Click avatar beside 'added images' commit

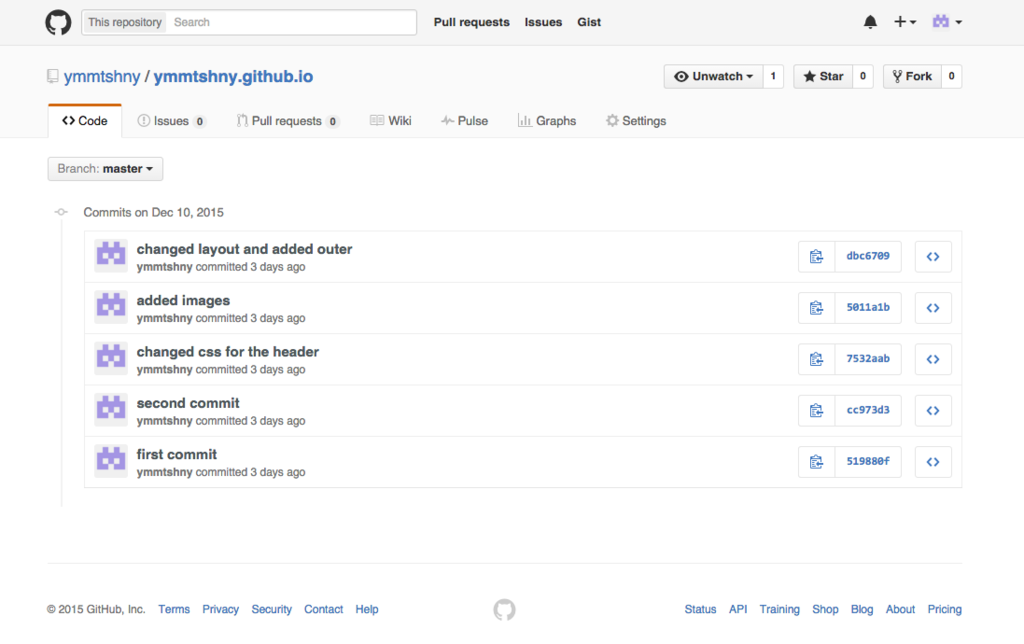(111, 306)
